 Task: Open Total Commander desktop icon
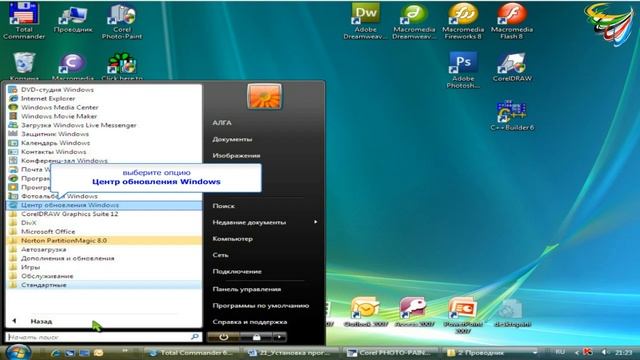click(x=24, y=20)
